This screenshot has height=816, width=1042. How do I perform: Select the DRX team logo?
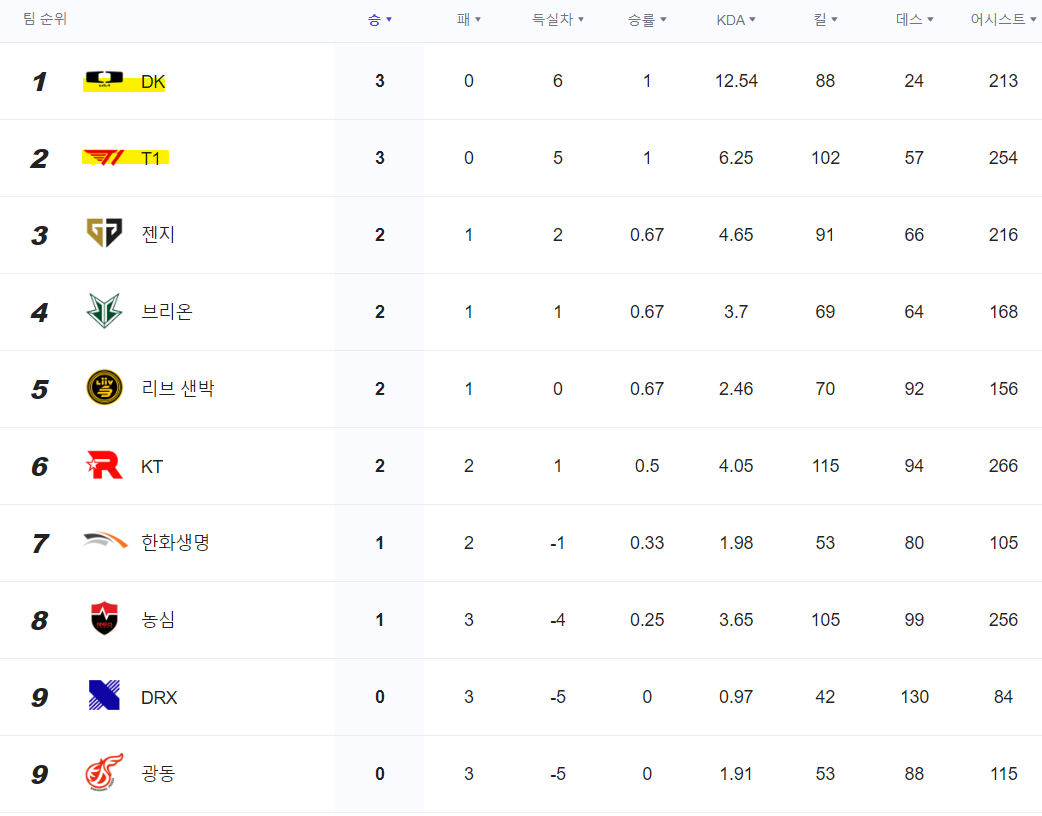pyautogui.click(x=103, y=697)
